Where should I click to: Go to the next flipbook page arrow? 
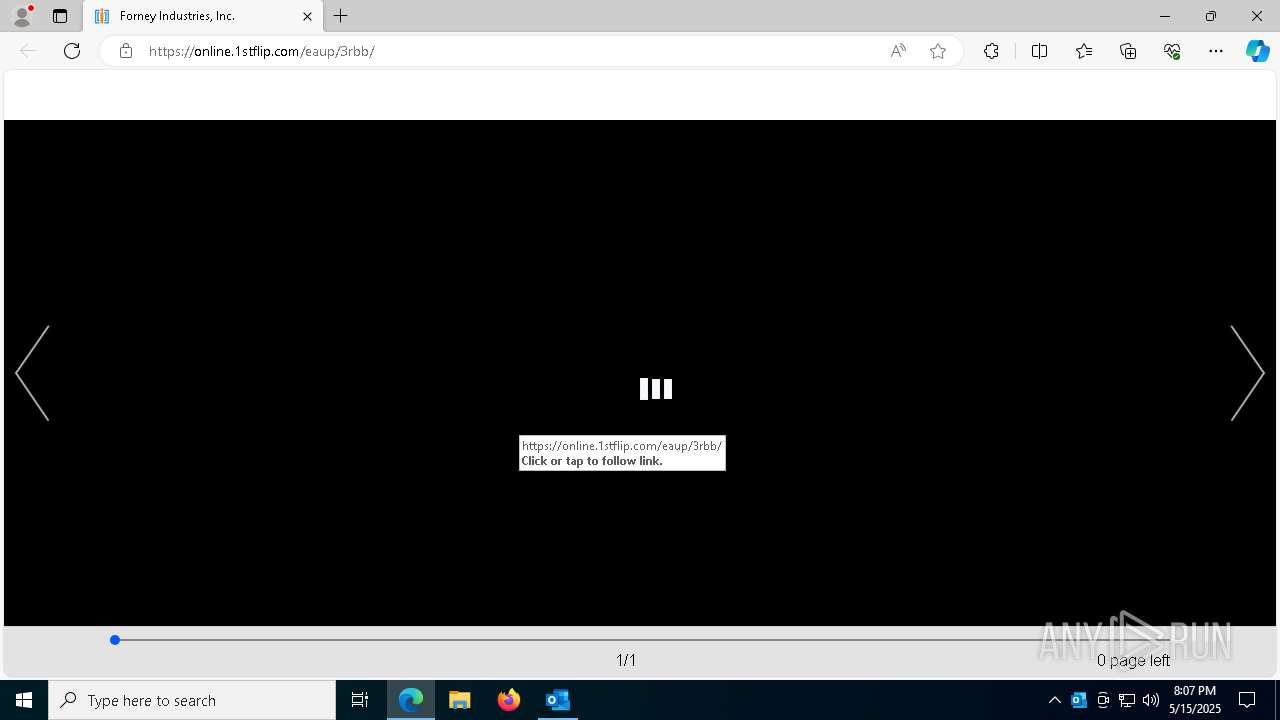(1247, 373)
